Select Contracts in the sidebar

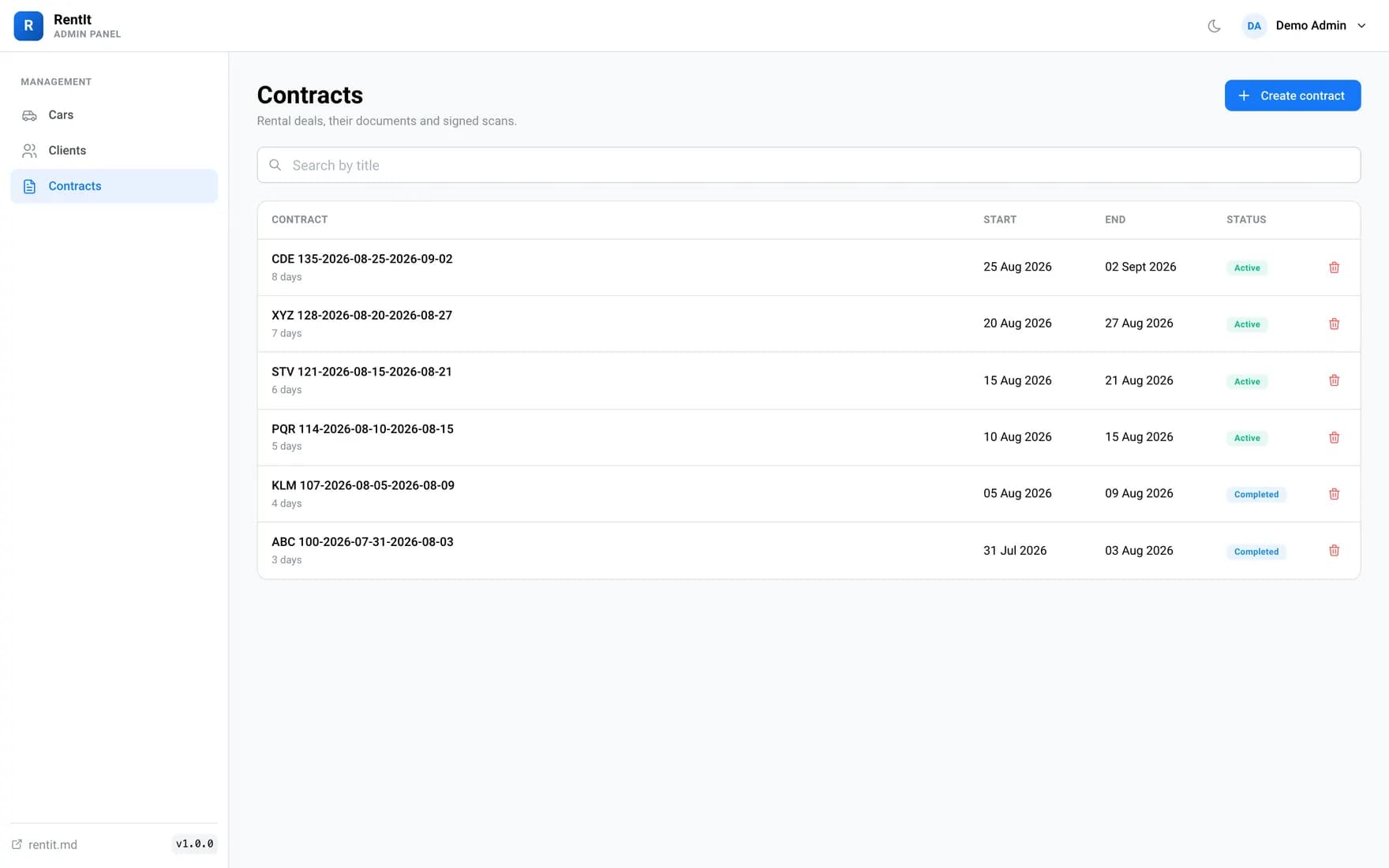114,186
